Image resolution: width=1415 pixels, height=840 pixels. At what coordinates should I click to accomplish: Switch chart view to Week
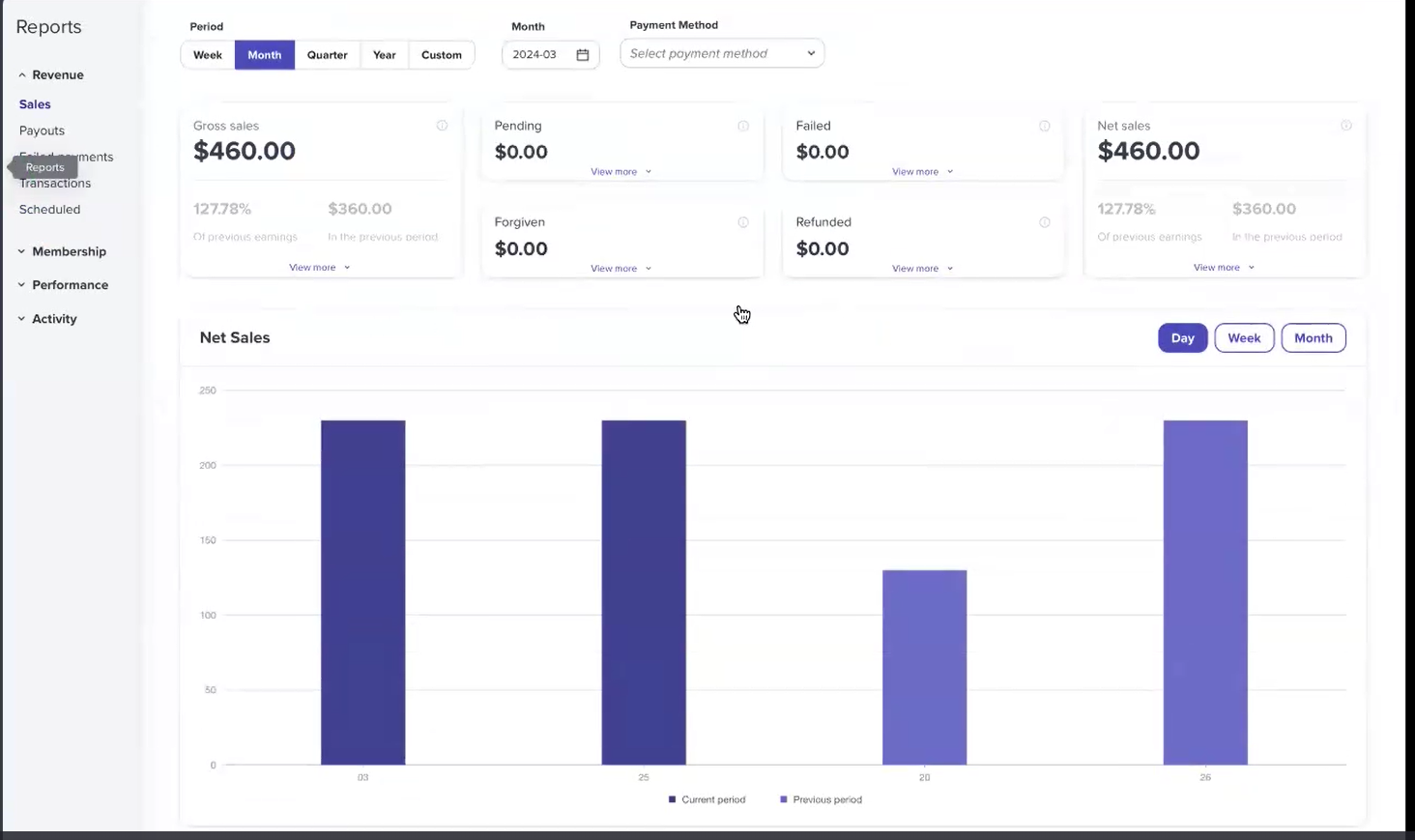pos(1244,338)
